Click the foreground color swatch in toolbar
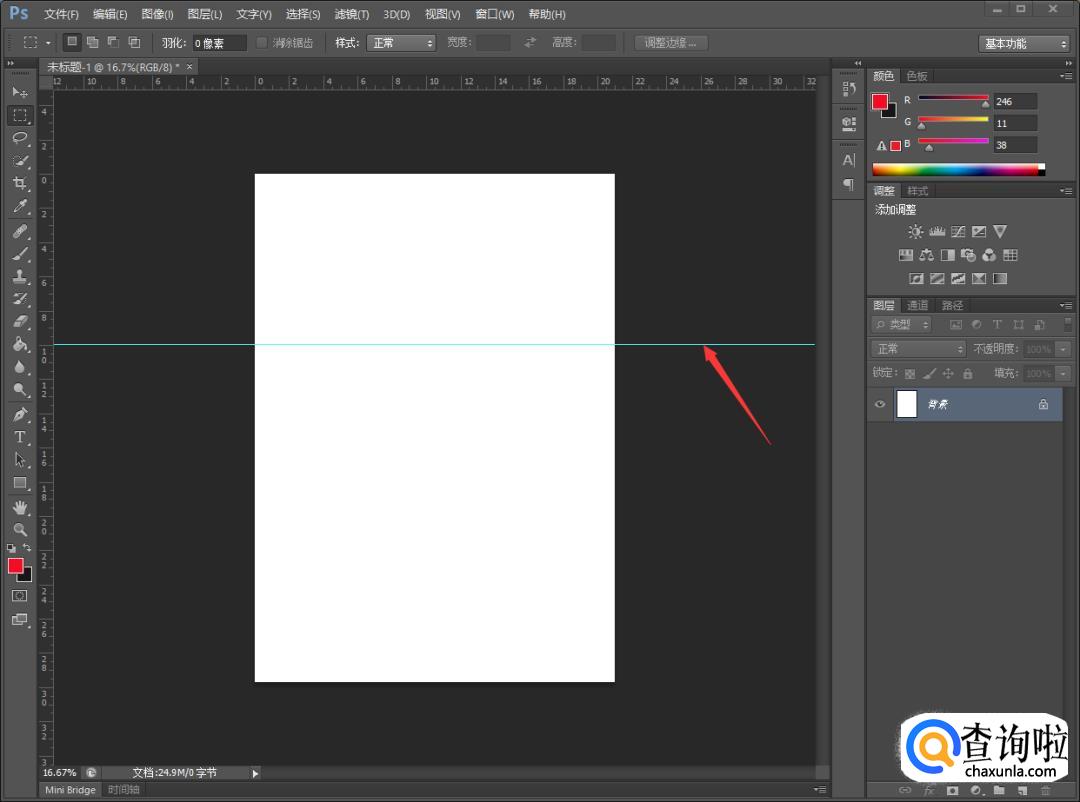 pyautogui.click(x=16, y=566)
